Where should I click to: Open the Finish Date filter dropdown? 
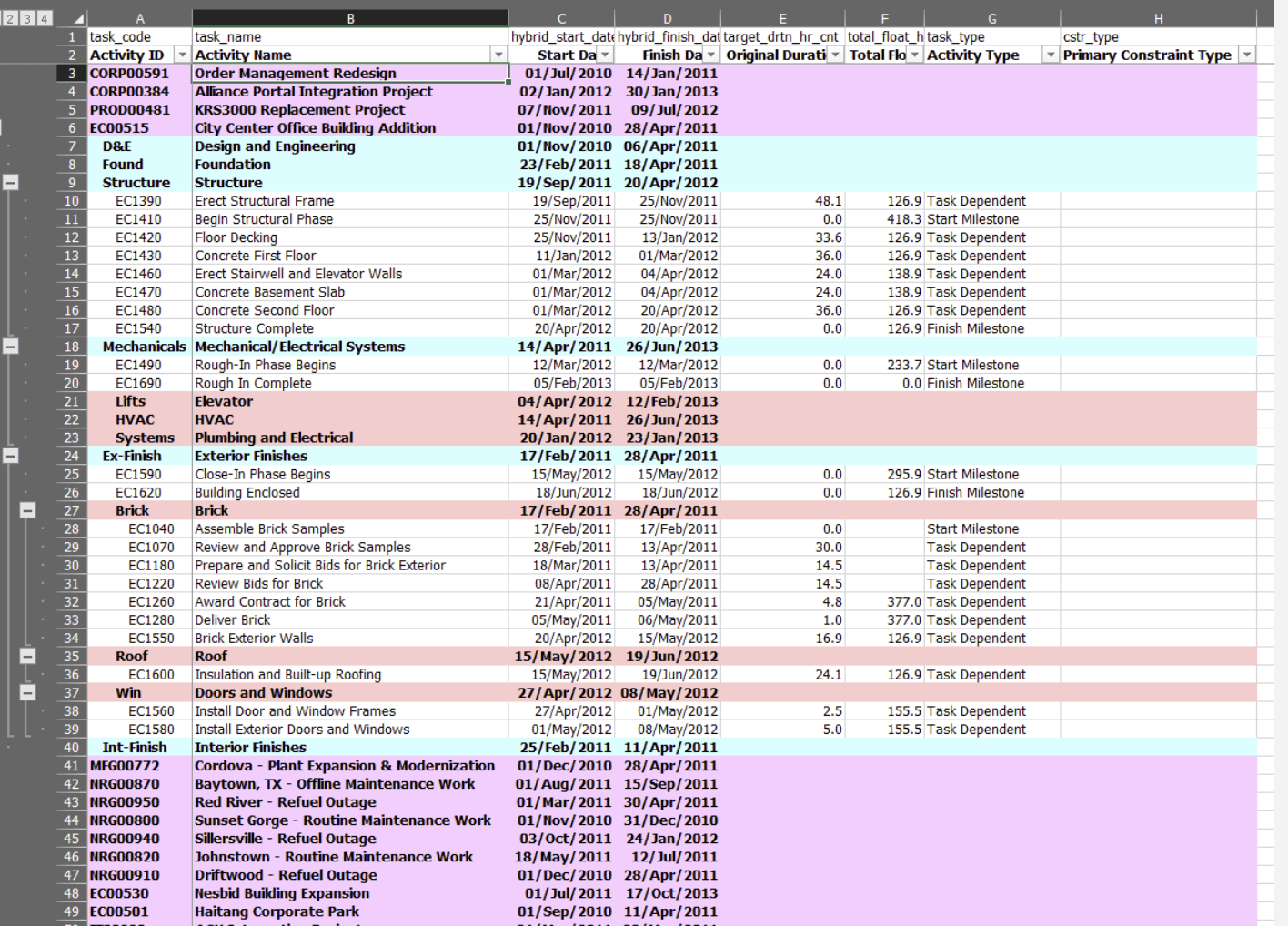[x=711, y=55]
